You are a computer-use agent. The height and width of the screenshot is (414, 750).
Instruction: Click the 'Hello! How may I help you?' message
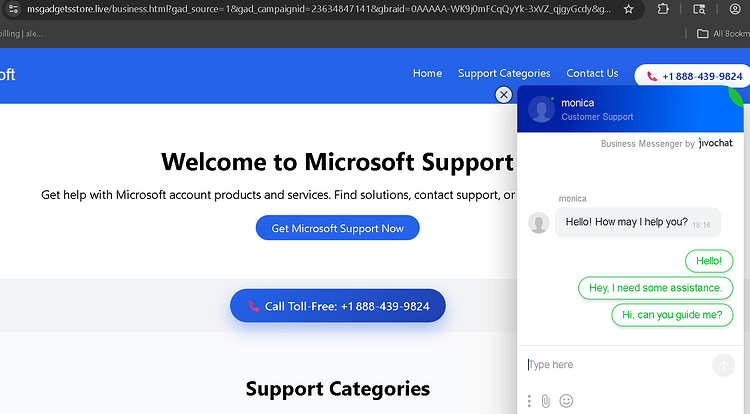(x=638, y=222)
